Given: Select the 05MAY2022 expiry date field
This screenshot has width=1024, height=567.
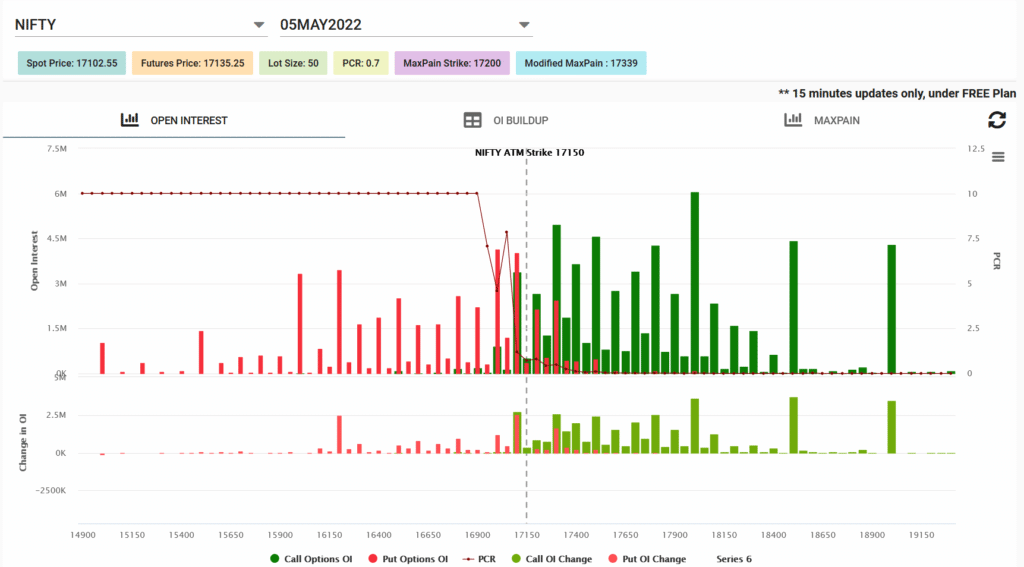Looking at the screenshot, I should [406, 25].
